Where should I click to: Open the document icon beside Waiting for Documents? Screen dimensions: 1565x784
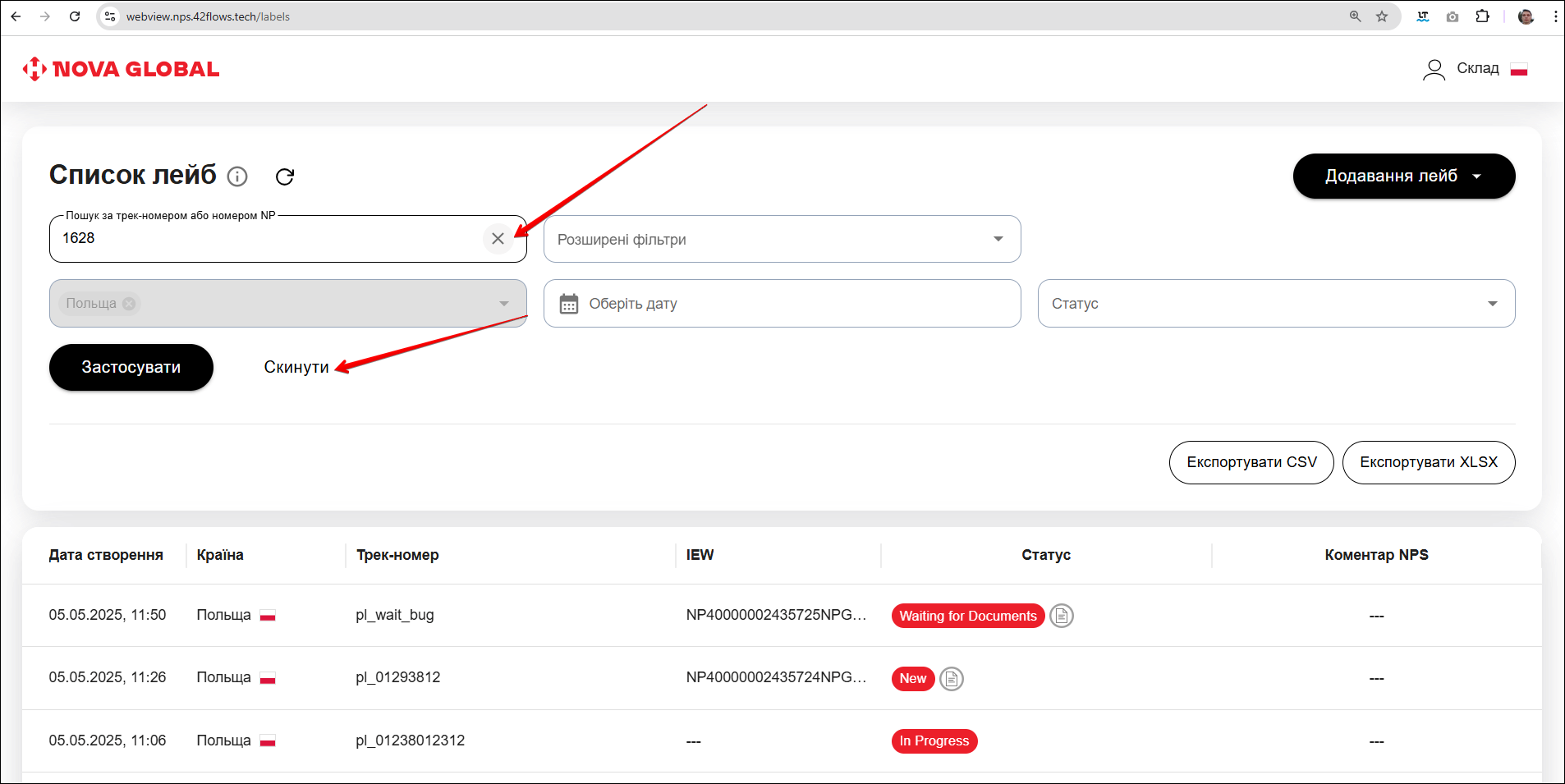click(1062, 616)
